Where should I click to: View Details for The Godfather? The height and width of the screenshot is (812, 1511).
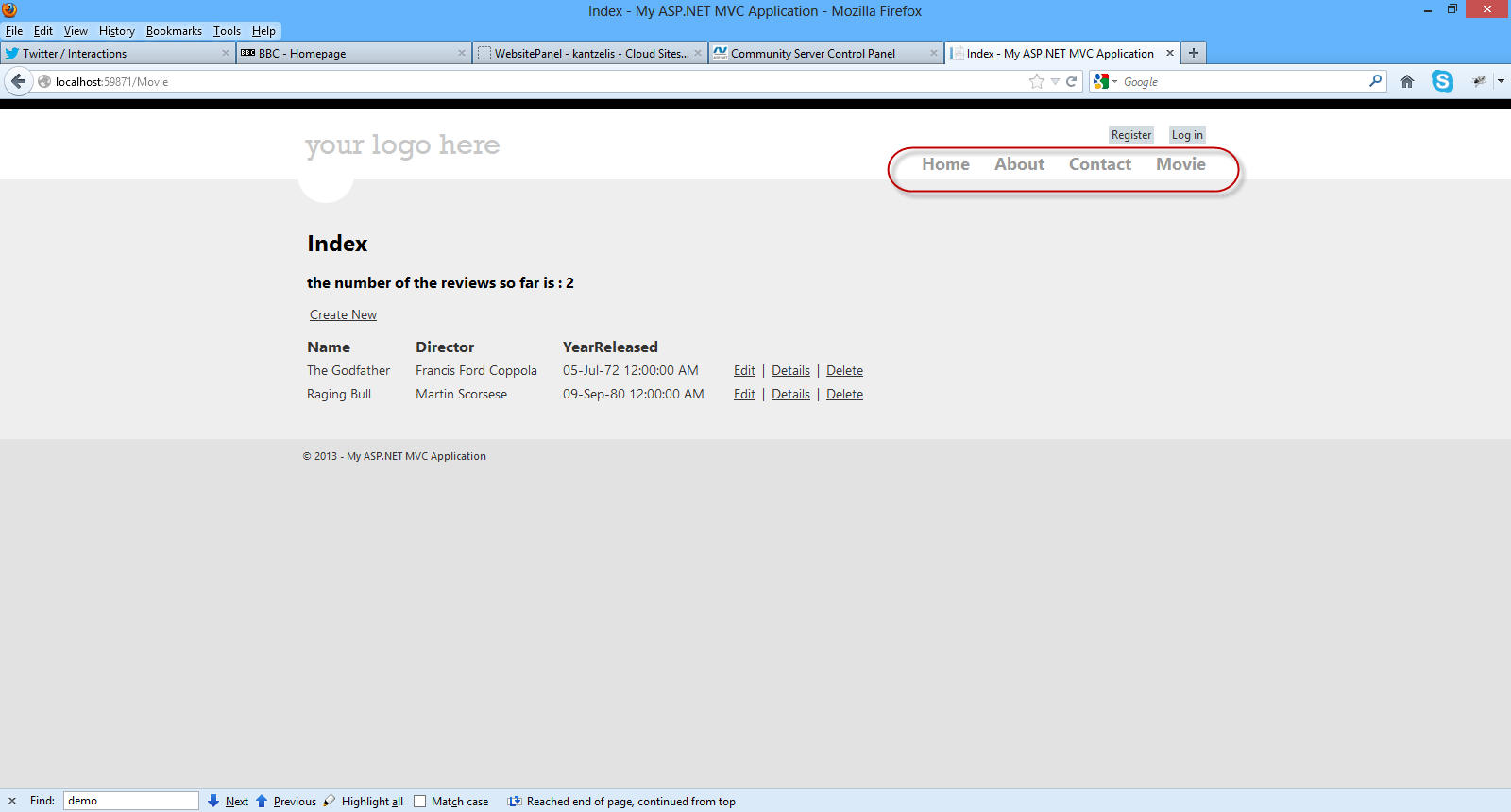point(790,370)
